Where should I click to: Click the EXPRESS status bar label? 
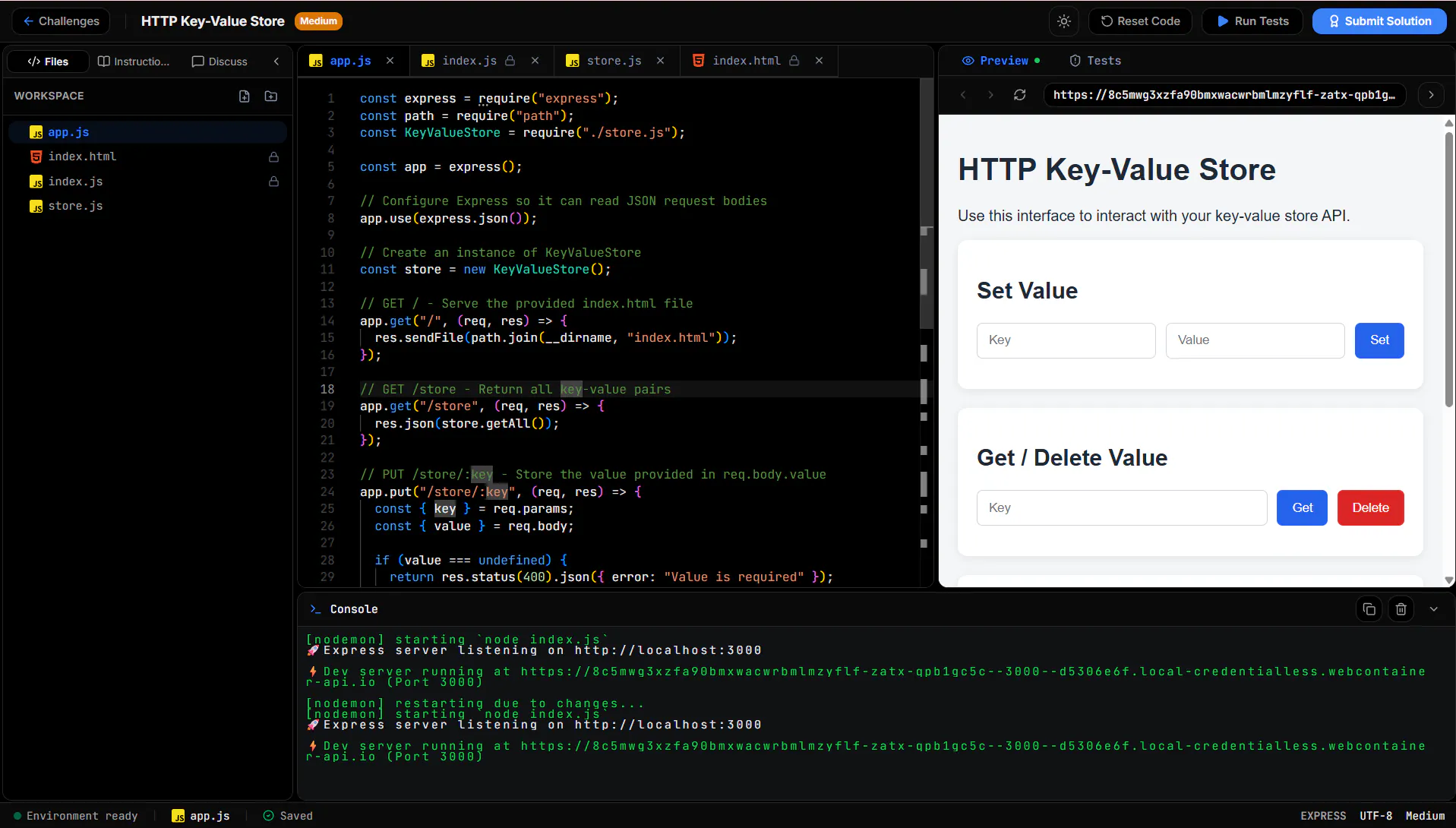tap(1323, 816)
